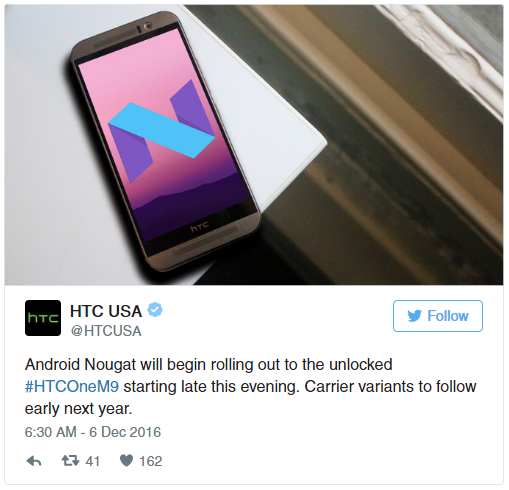View the 41 retweets count
509x490 pixels.
(x=93, y=461)
